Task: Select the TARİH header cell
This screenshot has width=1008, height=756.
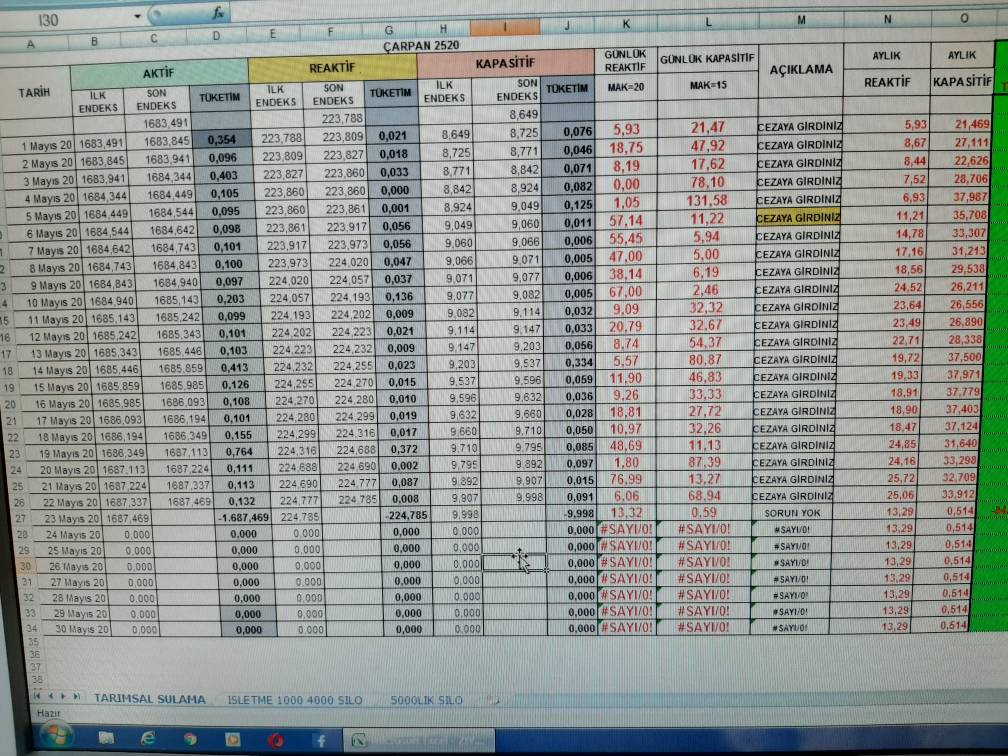Action: (35, 92)
